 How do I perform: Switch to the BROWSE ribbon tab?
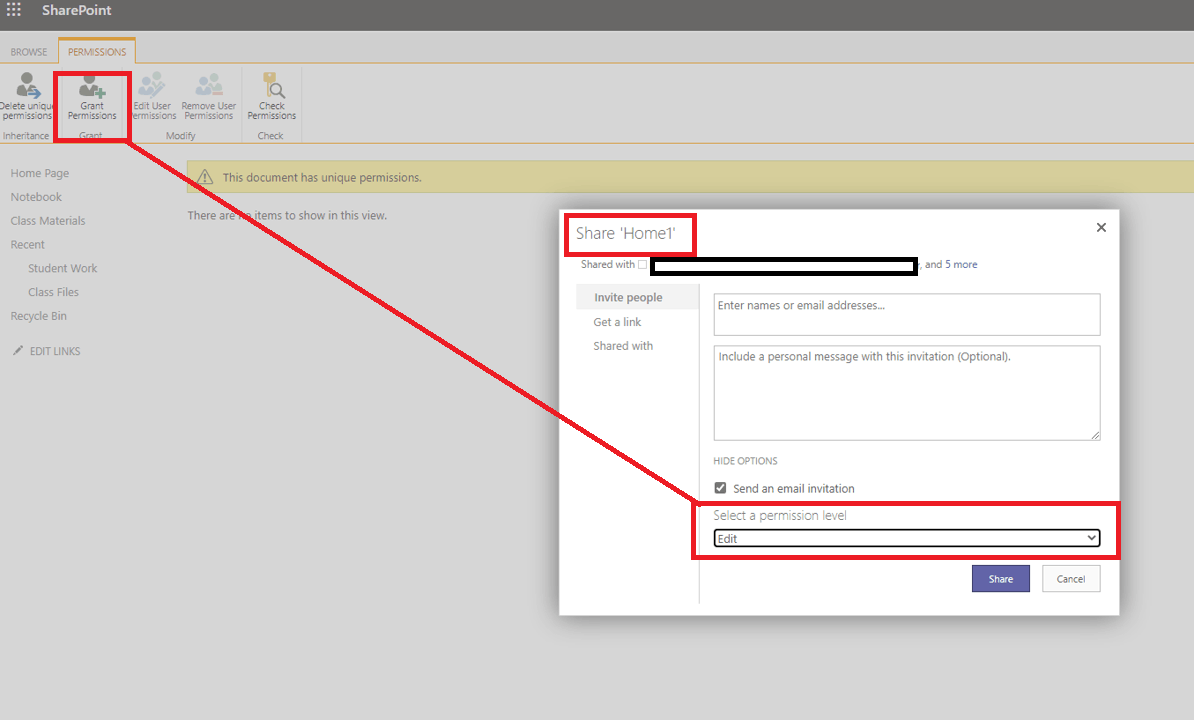(x=29, y=52)
